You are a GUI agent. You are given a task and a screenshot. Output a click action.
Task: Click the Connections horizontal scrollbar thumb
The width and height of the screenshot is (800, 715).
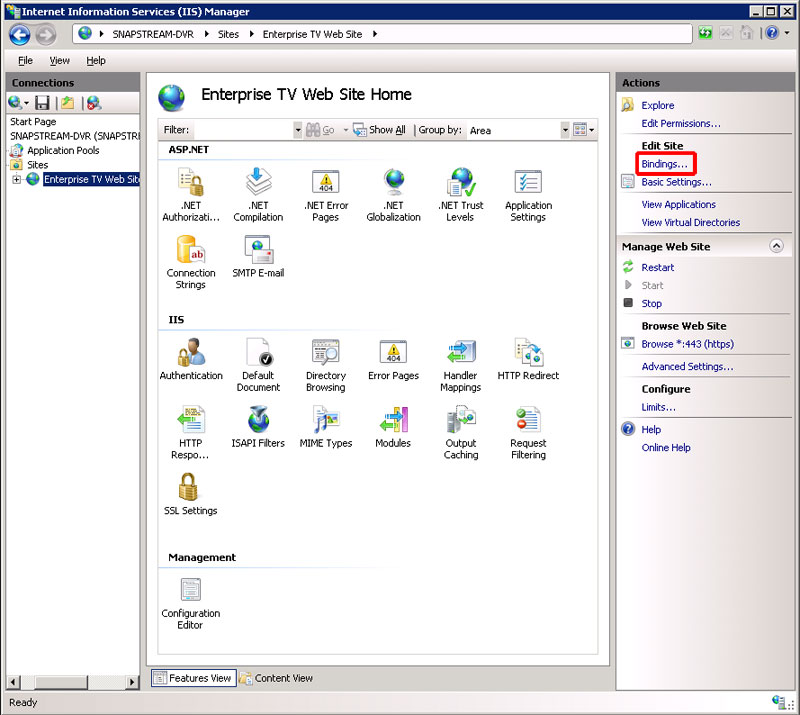point(61,682)
